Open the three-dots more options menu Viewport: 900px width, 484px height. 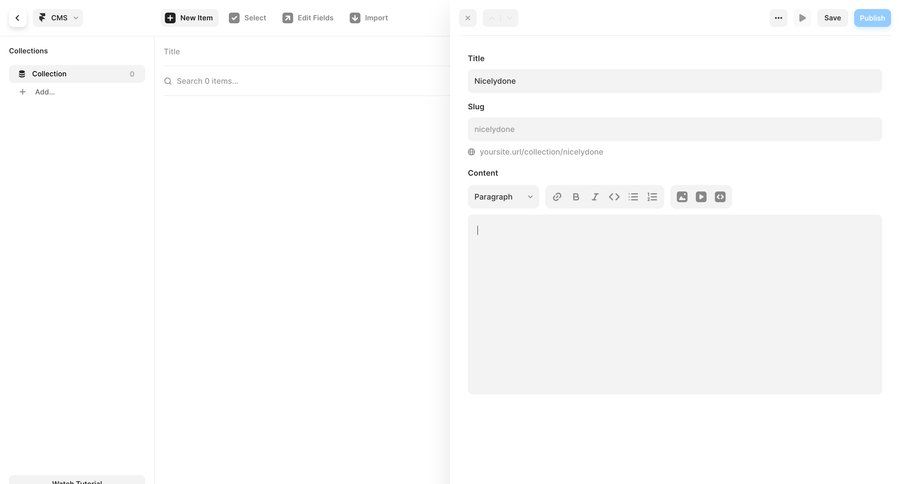[x=778, y=18]
